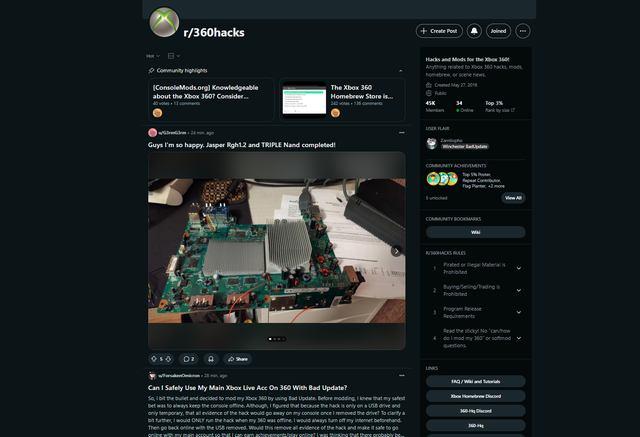The height and width of the screenshot is (437, 640).
Task: Click the Homebrew Store highlight thumbnail
Action: pos(304,100)
